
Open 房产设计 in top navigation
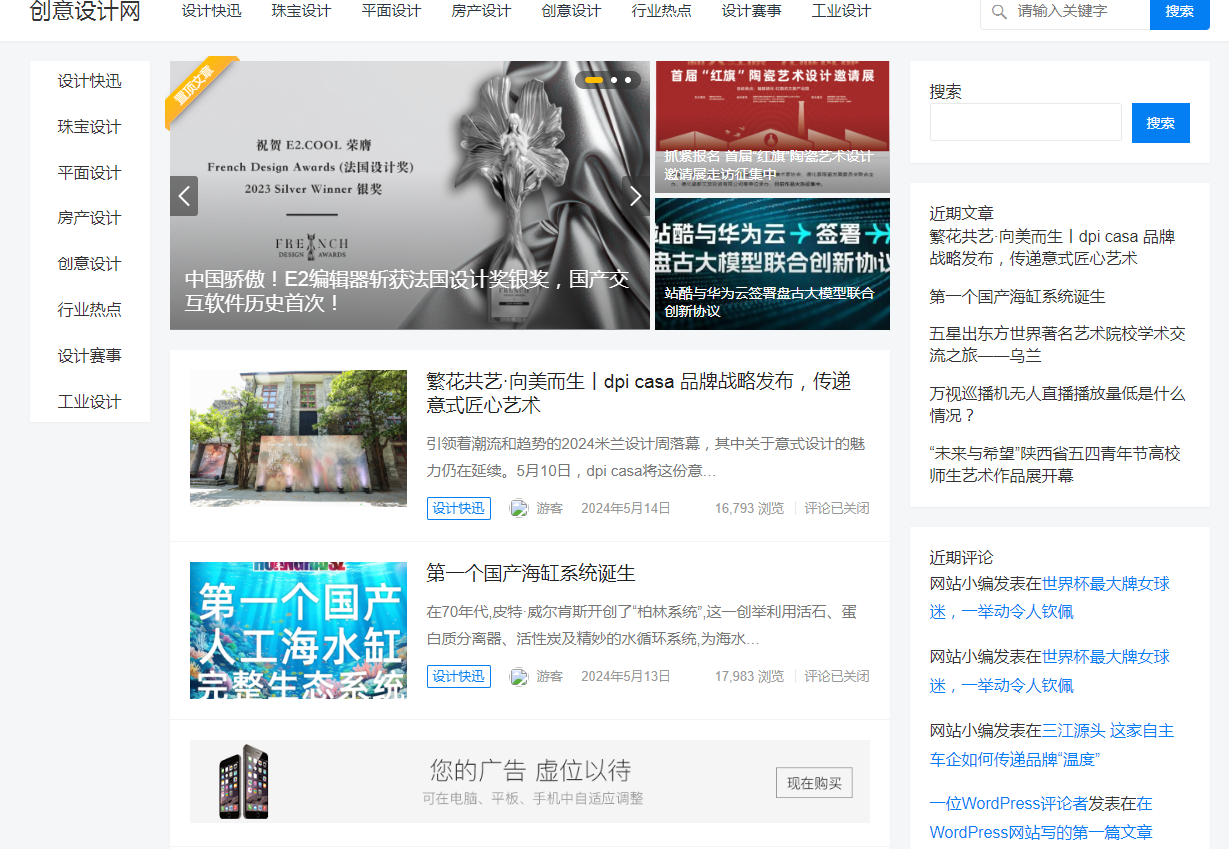481,11
